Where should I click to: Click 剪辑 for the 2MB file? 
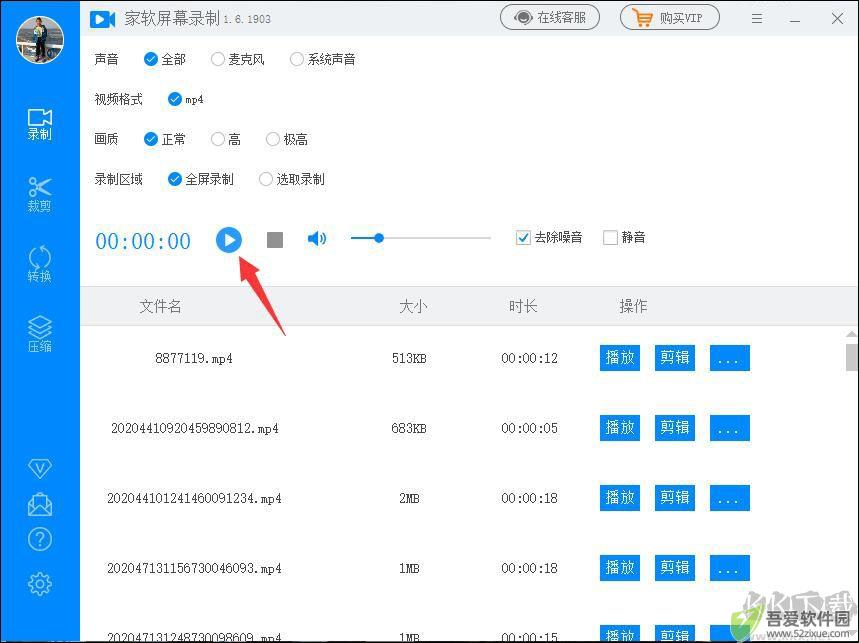coord(675,498)
